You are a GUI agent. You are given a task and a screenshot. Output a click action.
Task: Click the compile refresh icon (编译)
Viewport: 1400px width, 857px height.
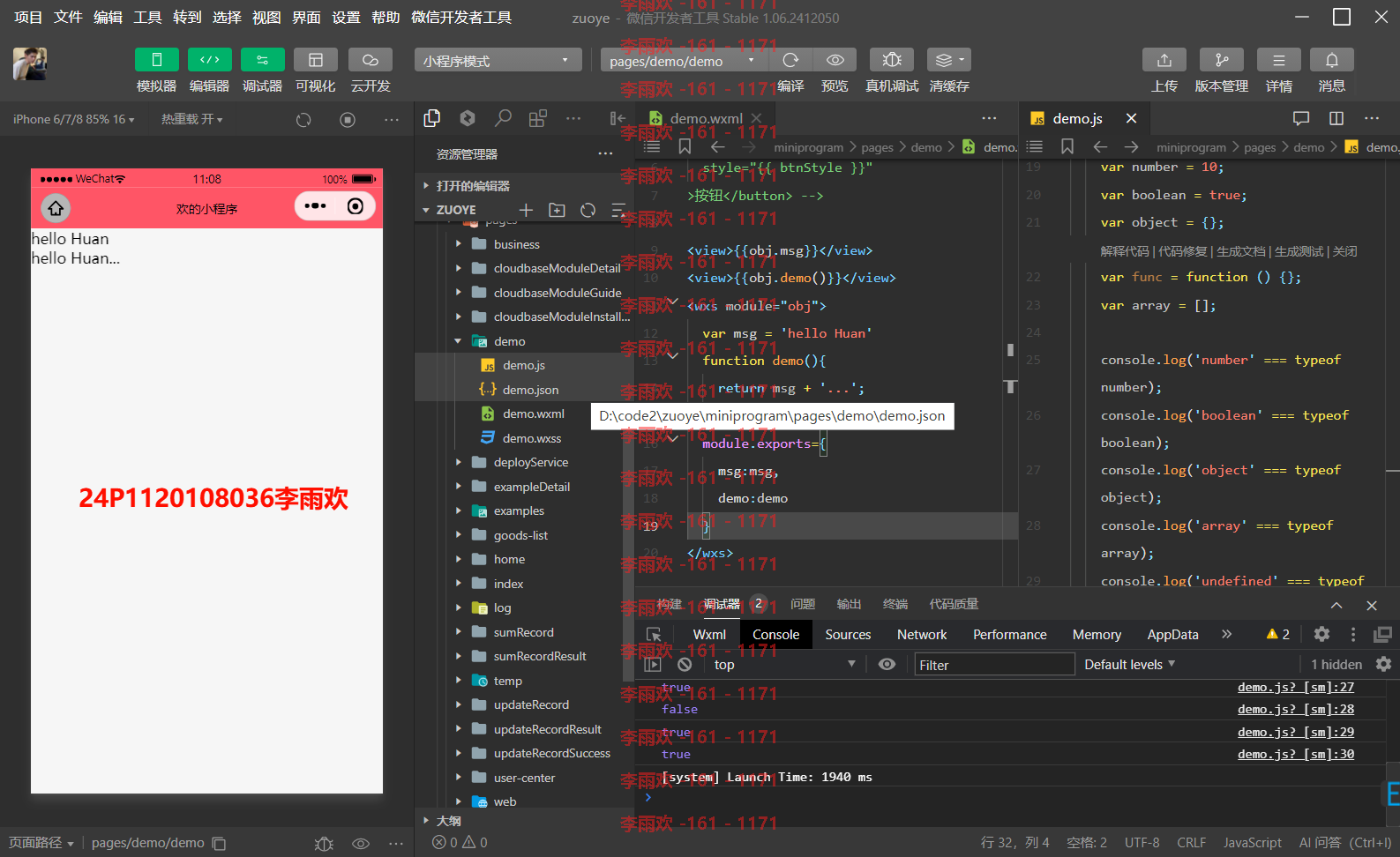791,60
